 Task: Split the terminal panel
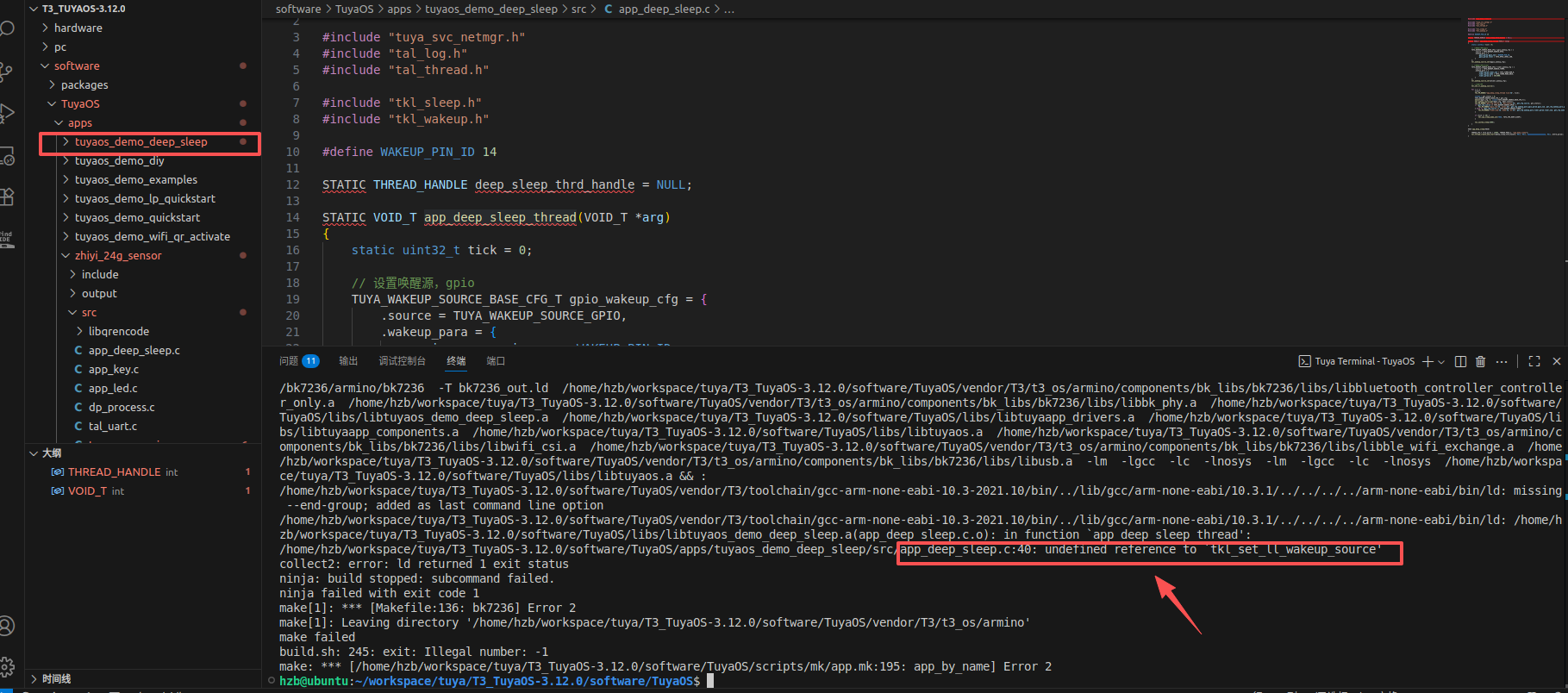coord(1460,361)
